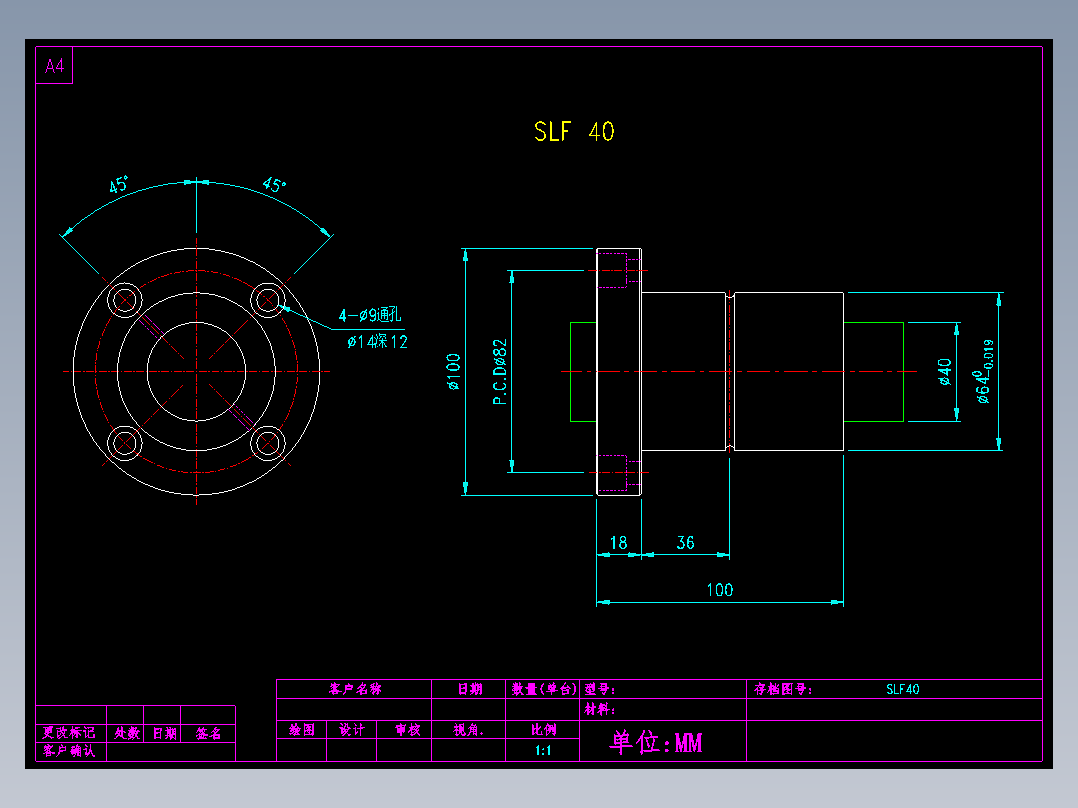Select the 比例 scale header cell
The image size is (1078, 808).
tap(543, 730)
